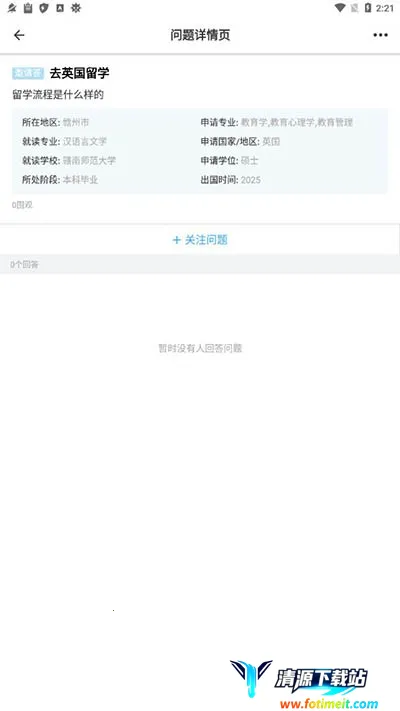
Task: Tap the 暂时没有人回答问题 placeholder
Action: [200, 348]
